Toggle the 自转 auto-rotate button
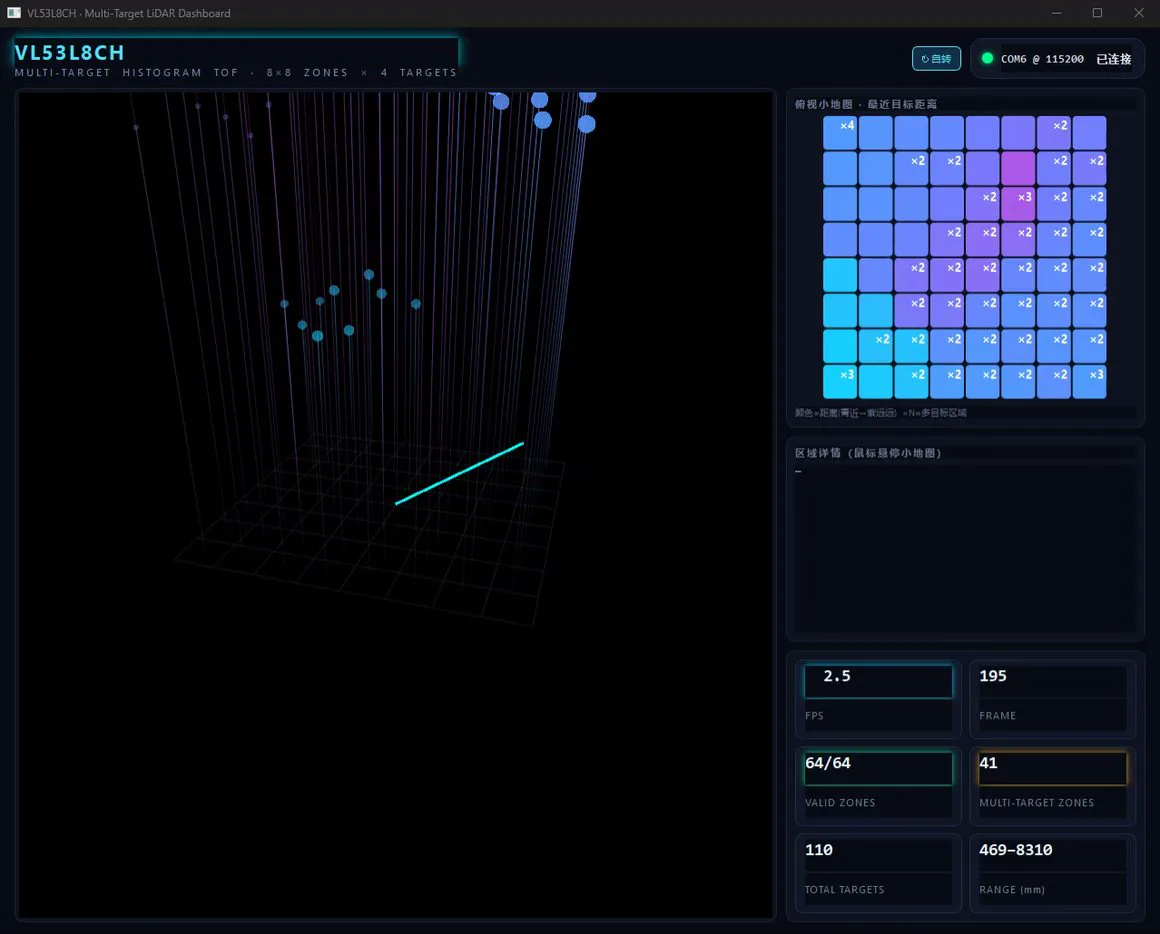Image resolution: width=1160 pixels, height=934 pixels. click(936, 58)
